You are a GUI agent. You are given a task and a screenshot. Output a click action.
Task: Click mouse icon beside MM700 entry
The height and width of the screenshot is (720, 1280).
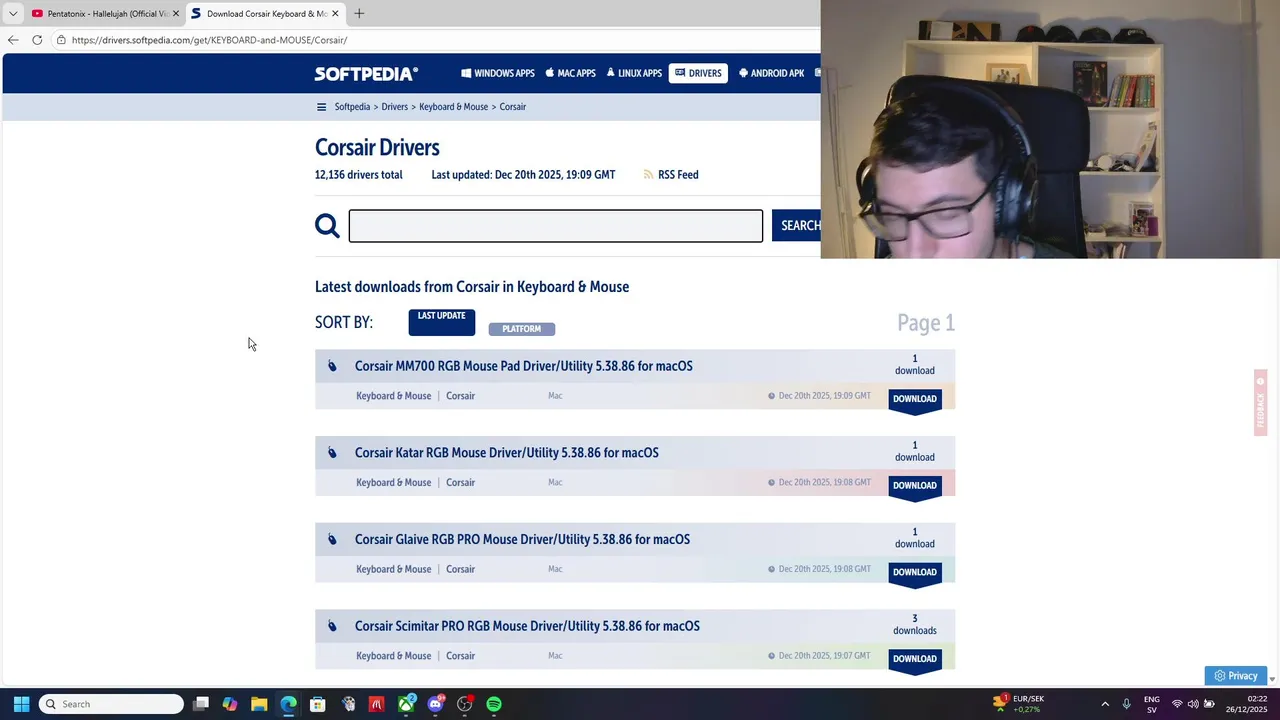coord(332,366)
